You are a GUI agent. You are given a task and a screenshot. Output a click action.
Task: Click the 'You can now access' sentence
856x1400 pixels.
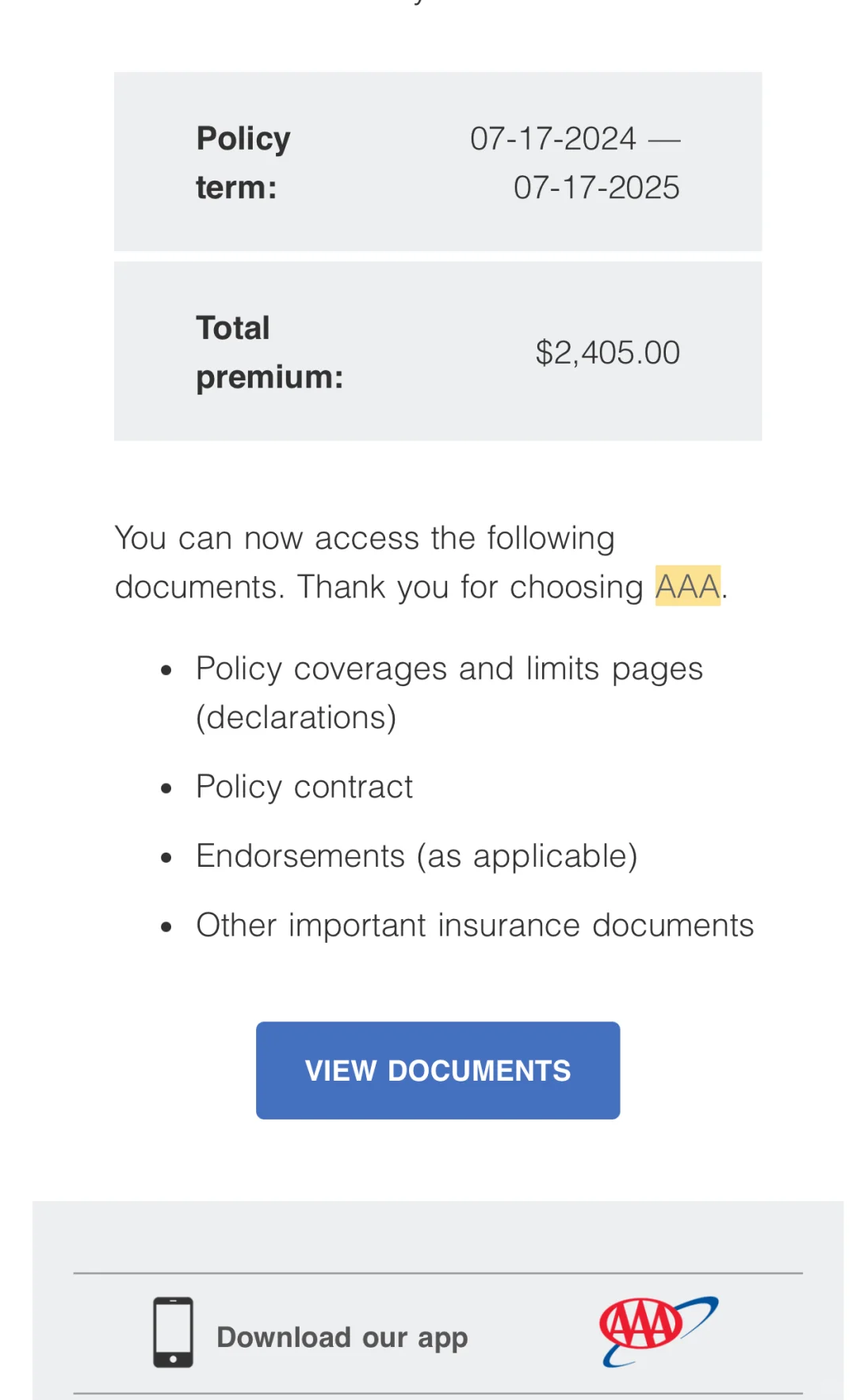pos(365,538)
